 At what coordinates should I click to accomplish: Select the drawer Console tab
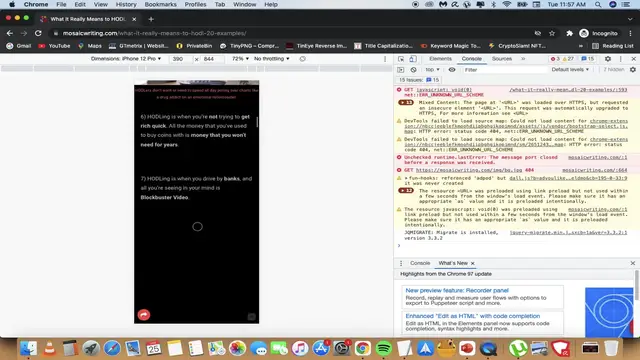tap(420, 263)
